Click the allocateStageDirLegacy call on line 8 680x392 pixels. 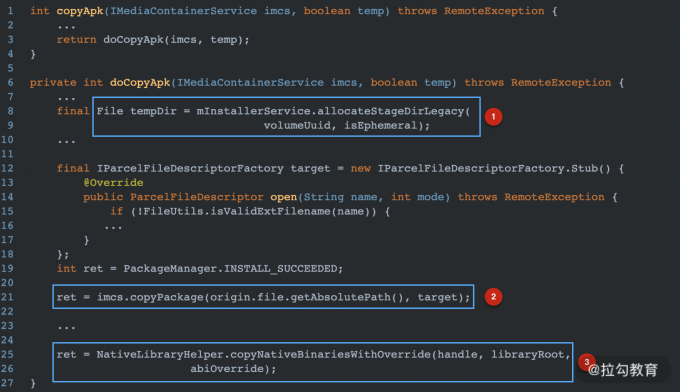[x=390, y=111]
